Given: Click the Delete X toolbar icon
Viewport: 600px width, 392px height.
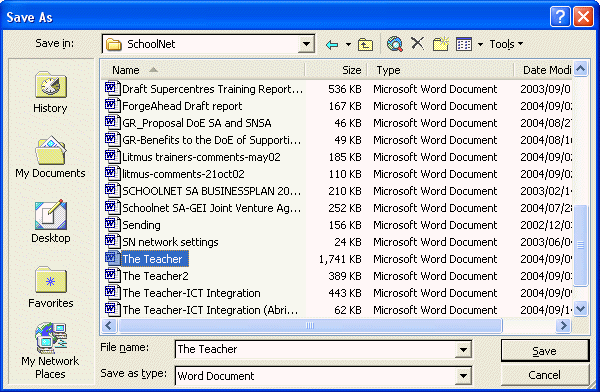Looking at the screenshot, I should pos(417,43).
